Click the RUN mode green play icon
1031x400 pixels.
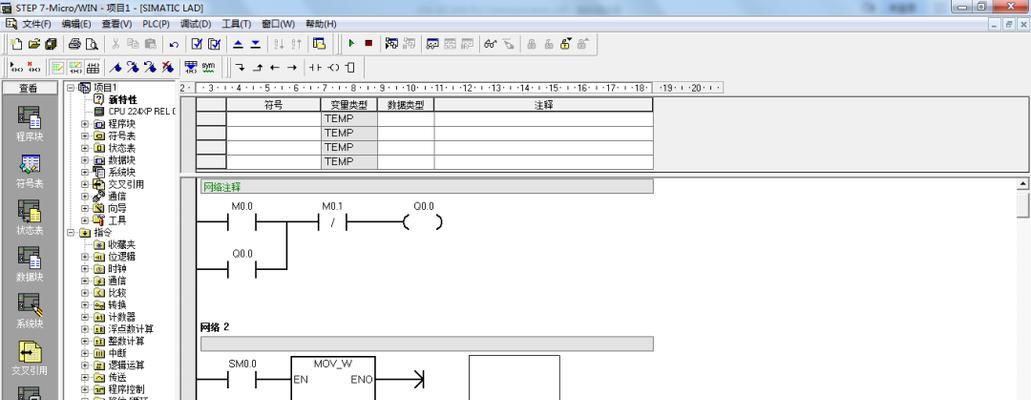(x=351, y=44)
